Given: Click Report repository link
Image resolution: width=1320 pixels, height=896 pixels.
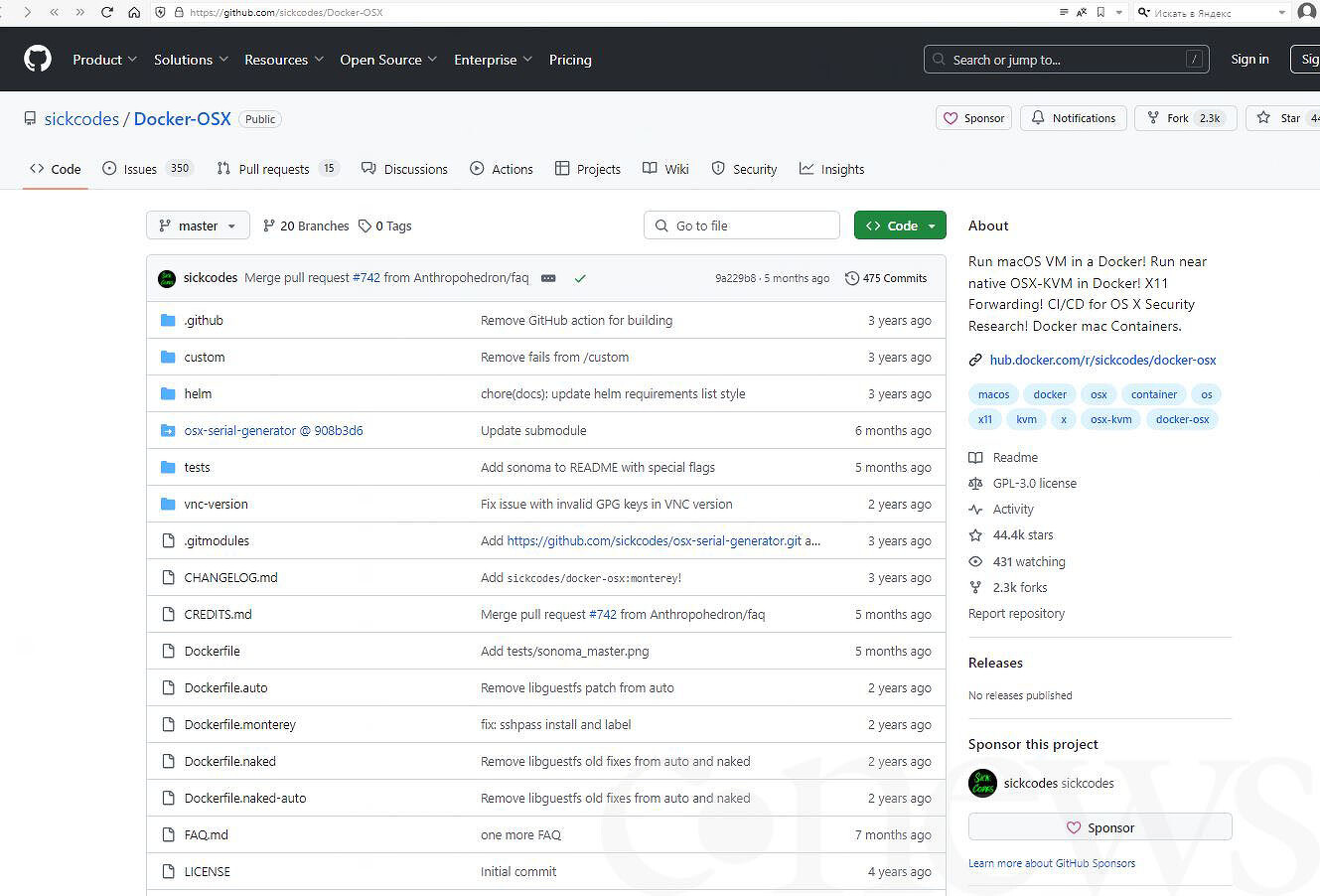Looking at the screenshot, I should (1016, 613).
